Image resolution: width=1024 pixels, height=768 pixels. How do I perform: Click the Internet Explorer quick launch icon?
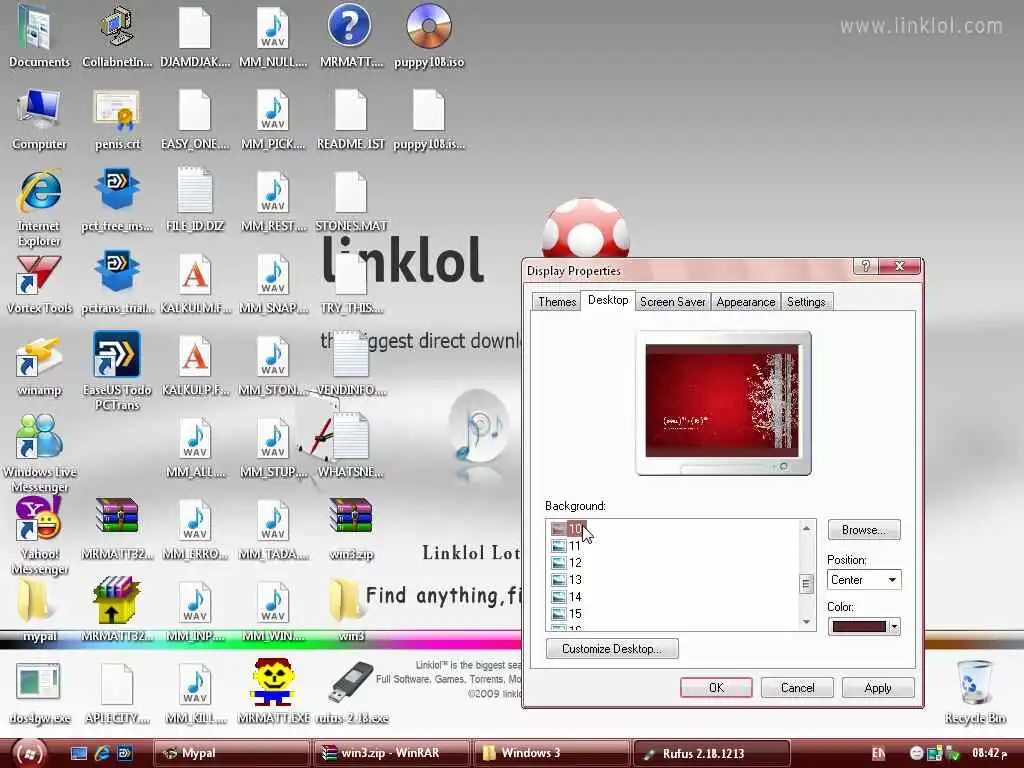coord(102,753)
